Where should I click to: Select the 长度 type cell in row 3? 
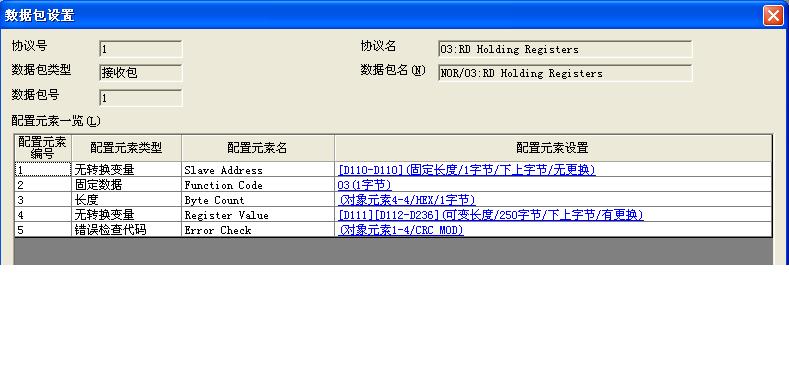point(126,200)
